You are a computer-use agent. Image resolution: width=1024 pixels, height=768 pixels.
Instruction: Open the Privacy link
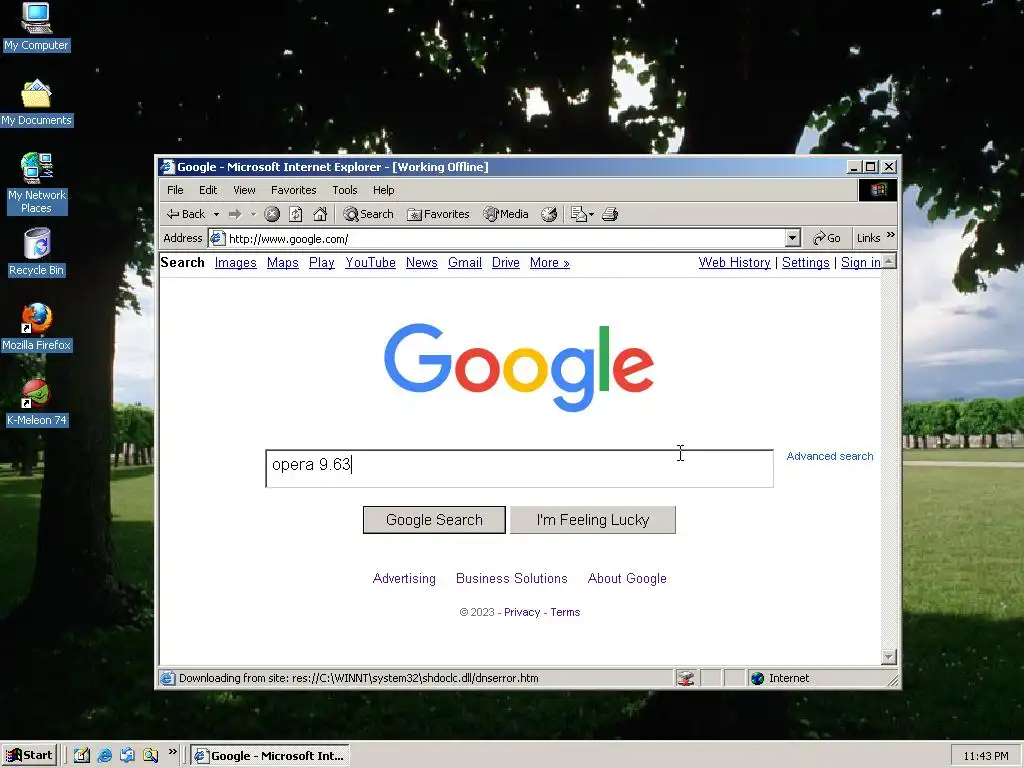tap(522, 612)
